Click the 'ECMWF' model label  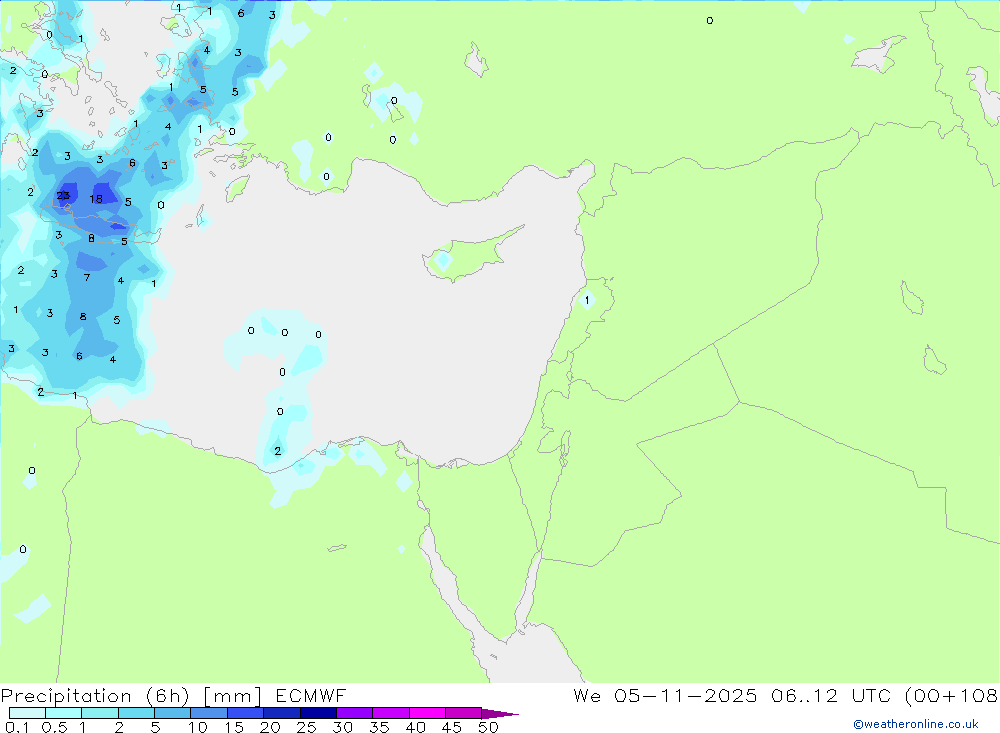click(x=311, y=695)
